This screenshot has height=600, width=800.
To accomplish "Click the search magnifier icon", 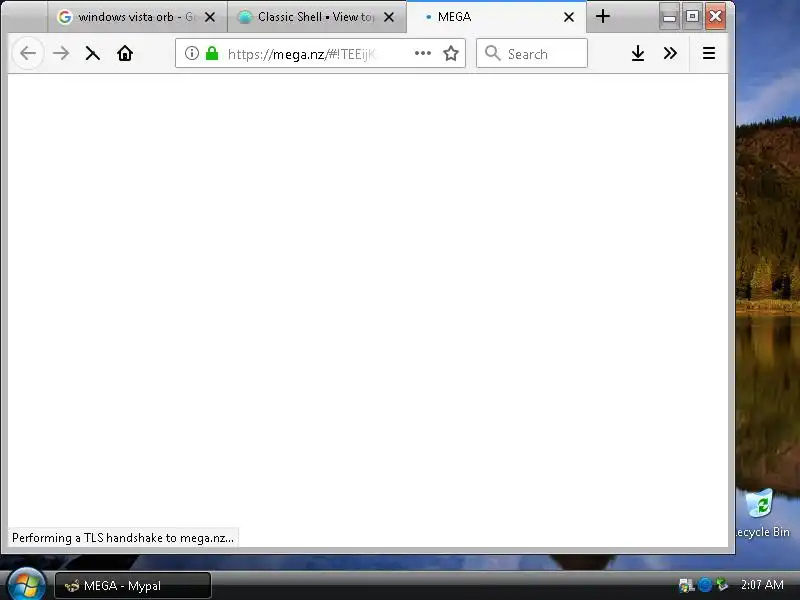I will (x=492, y=53).
